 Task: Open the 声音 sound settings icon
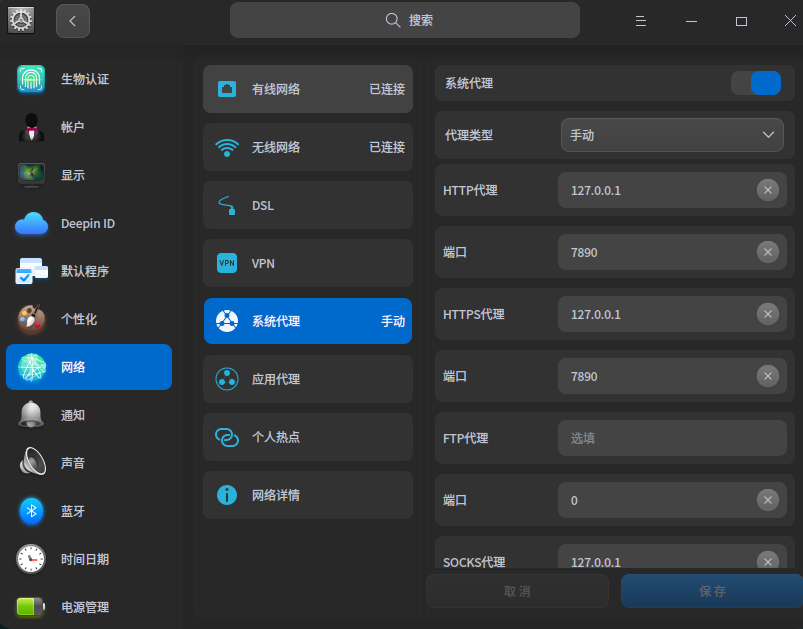click(30, 463)
